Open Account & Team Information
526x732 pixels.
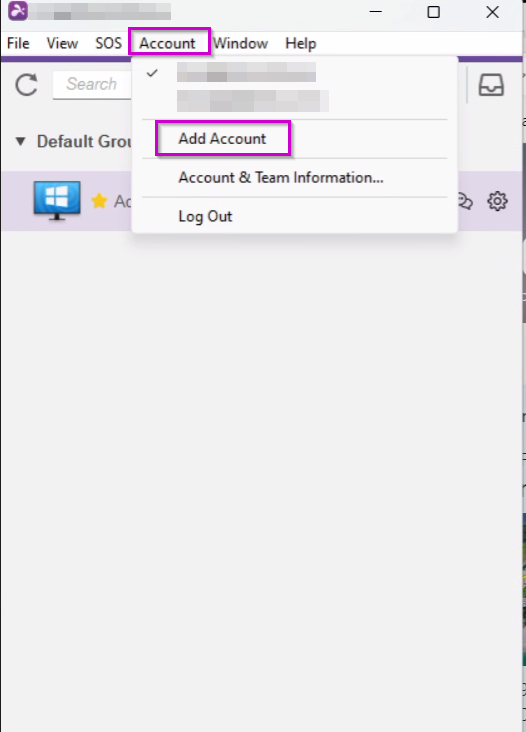coord(281,177)
